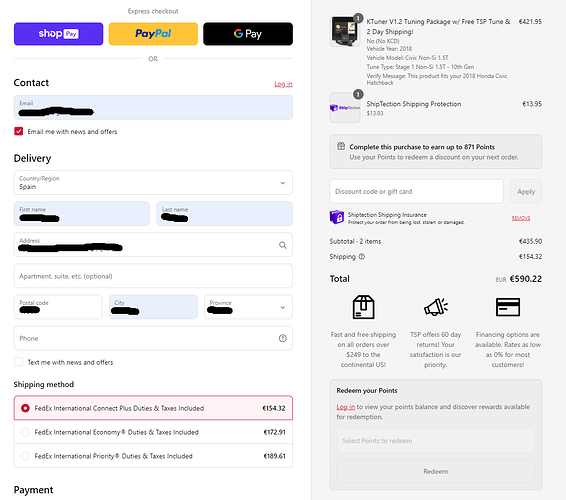Click the €590.22 total amount
The height and width of the screenshot is (500, 566).
click(x=526, y=279)
